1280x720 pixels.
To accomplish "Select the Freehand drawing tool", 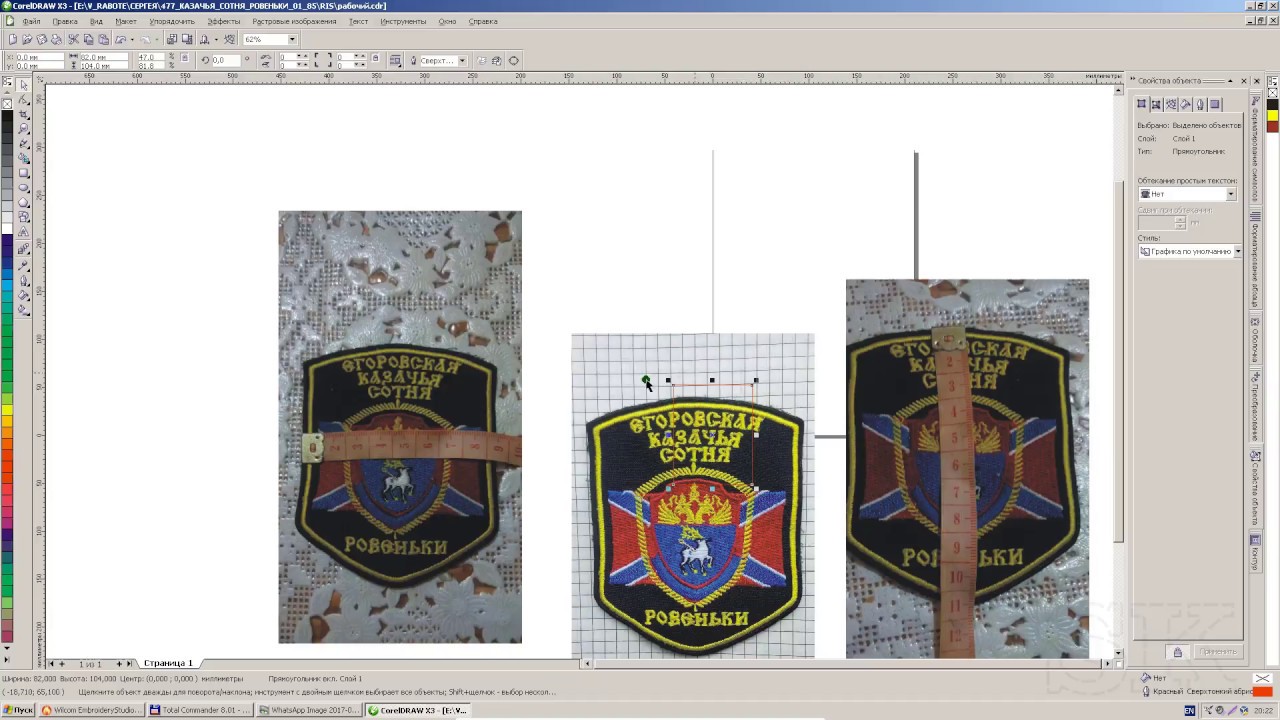I will [24, 143].
